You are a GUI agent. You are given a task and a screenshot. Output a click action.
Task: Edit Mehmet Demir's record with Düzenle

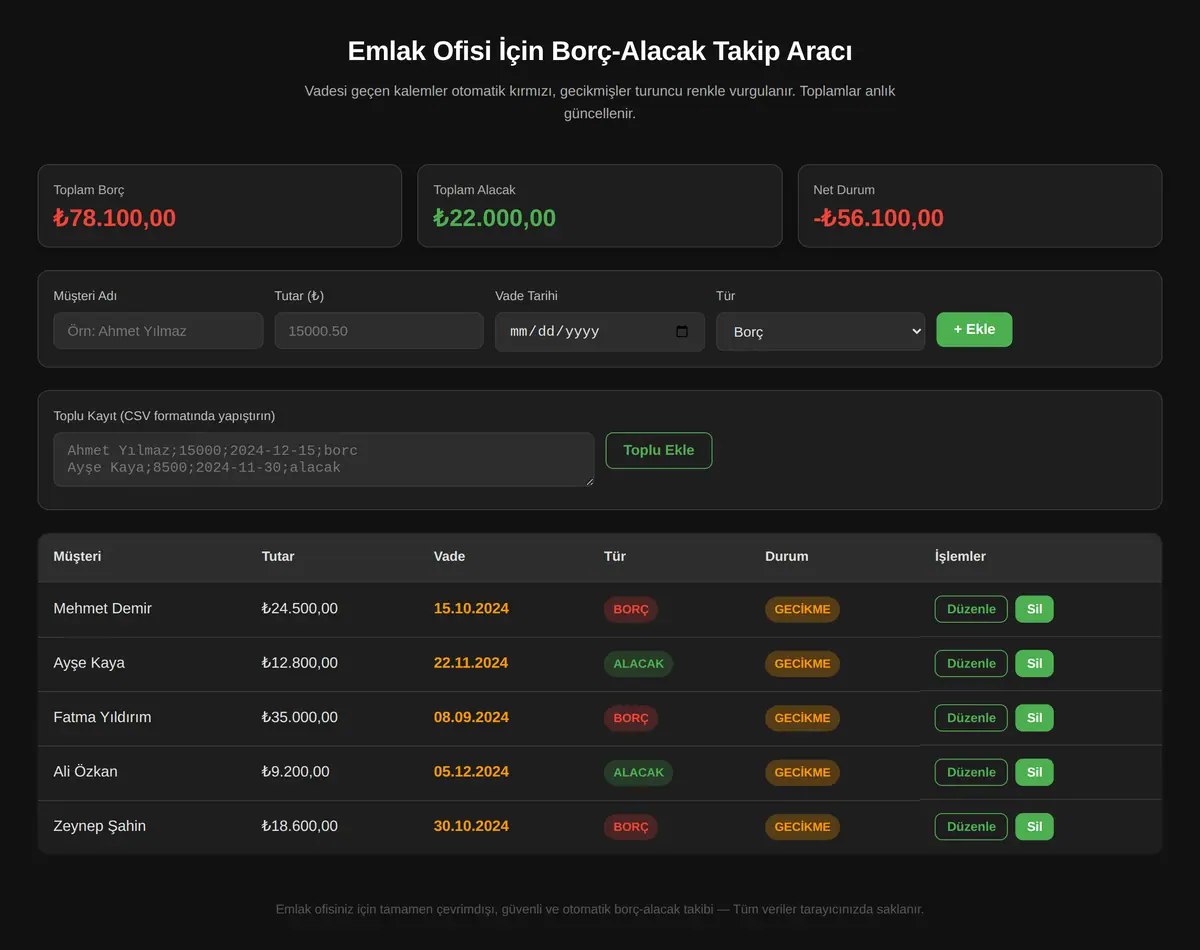(x=971, y=609)
